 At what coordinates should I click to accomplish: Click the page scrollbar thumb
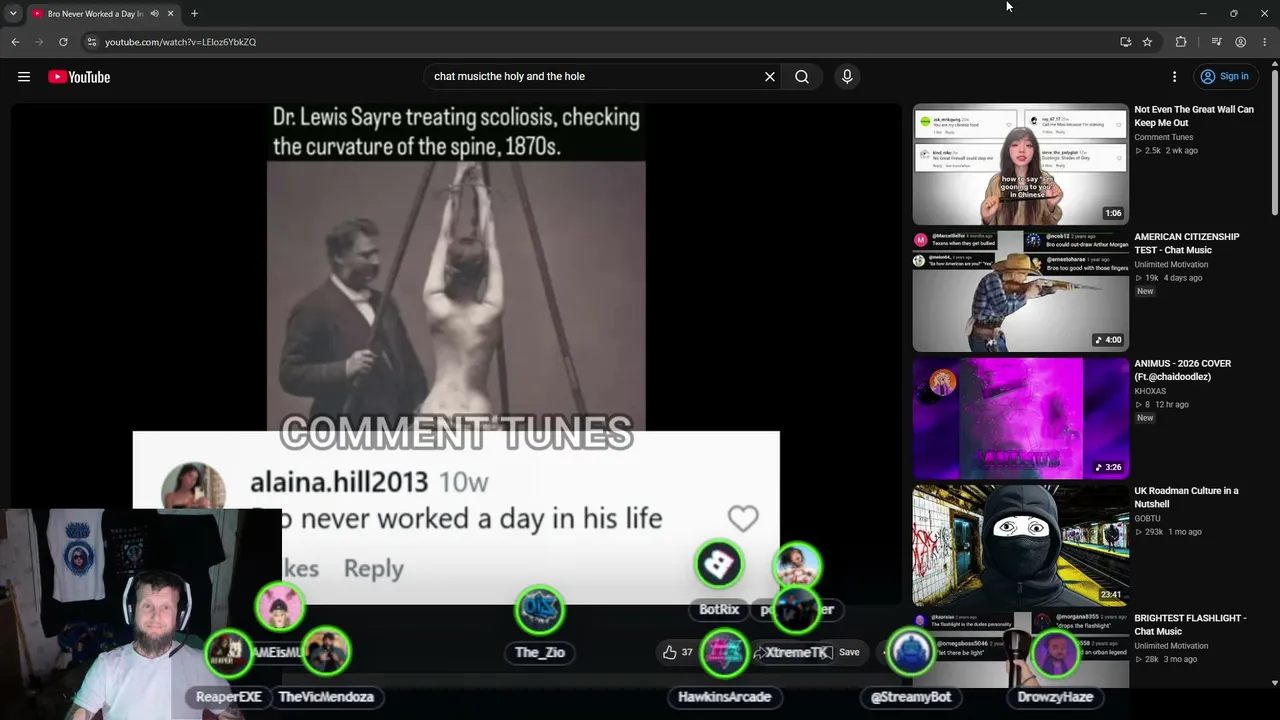pos(1275,142)
